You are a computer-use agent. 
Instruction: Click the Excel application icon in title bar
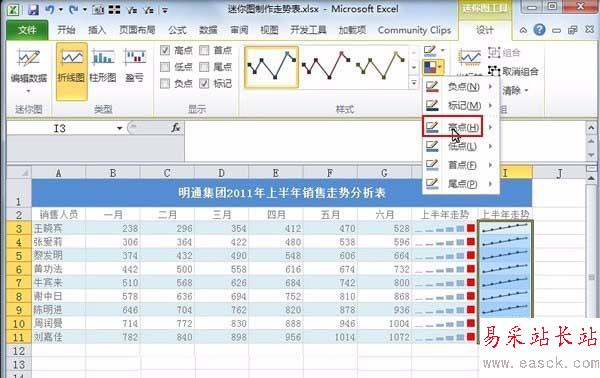[x=14, y=9]
